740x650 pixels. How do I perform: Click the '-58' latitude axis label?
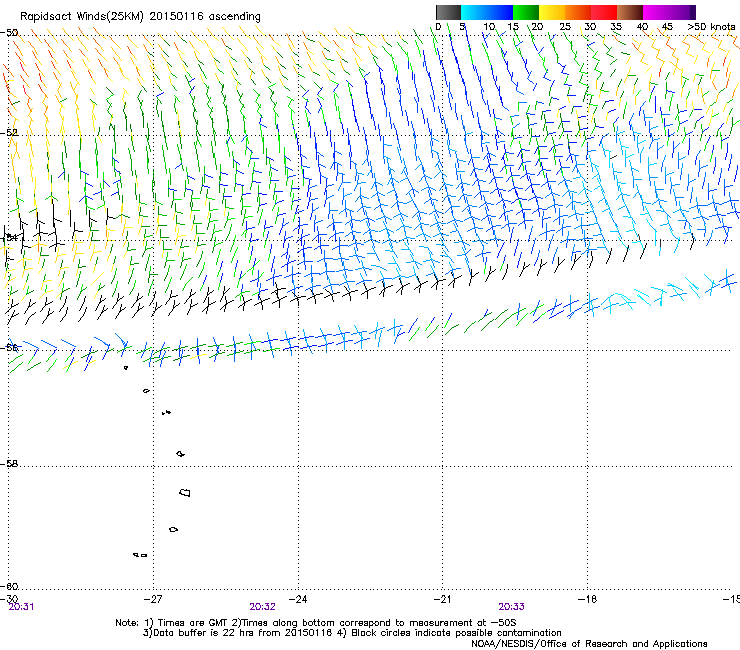[9, 464]
